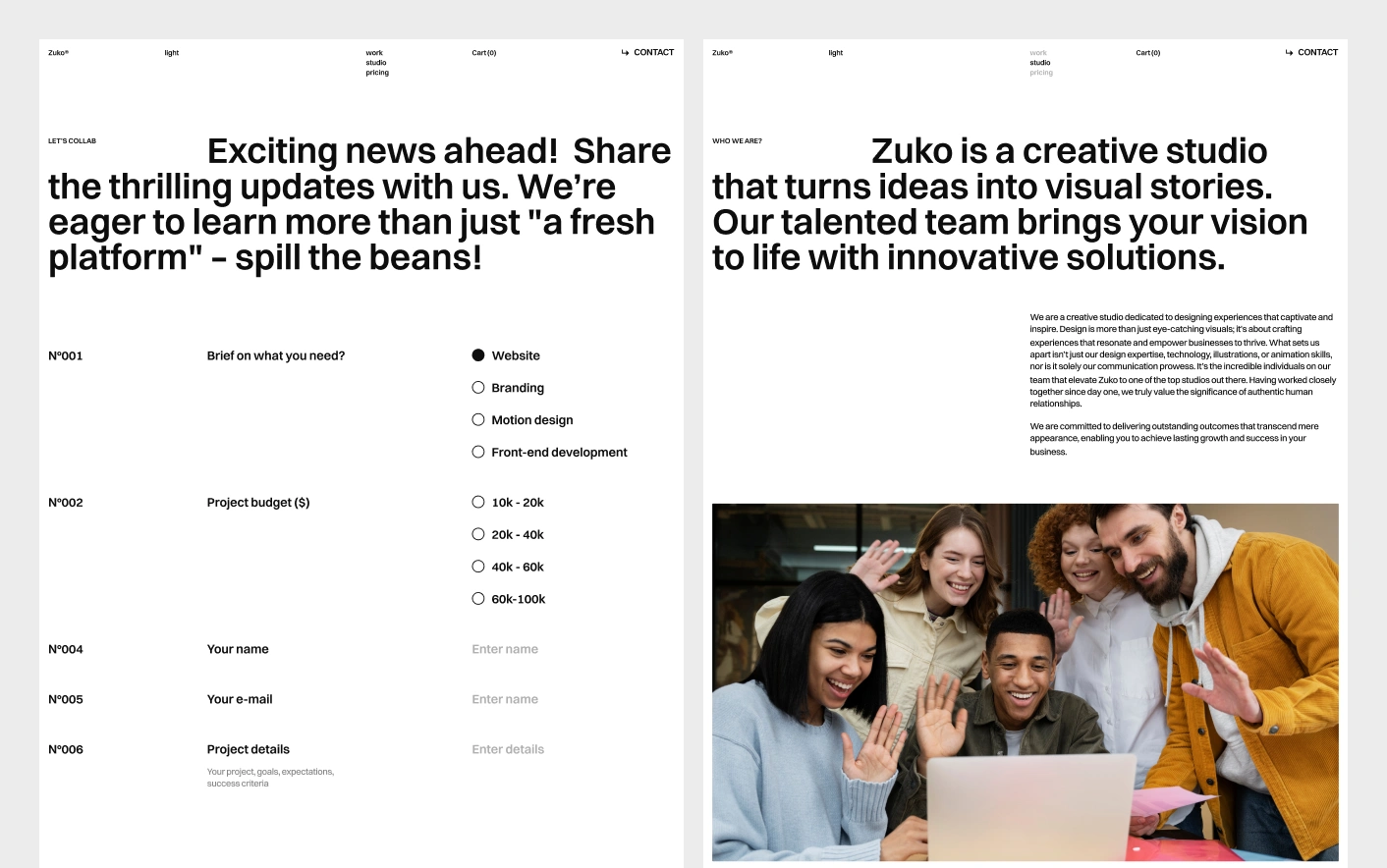
Task: Click the team photo on the studio page
Action: click(1025, 682)
